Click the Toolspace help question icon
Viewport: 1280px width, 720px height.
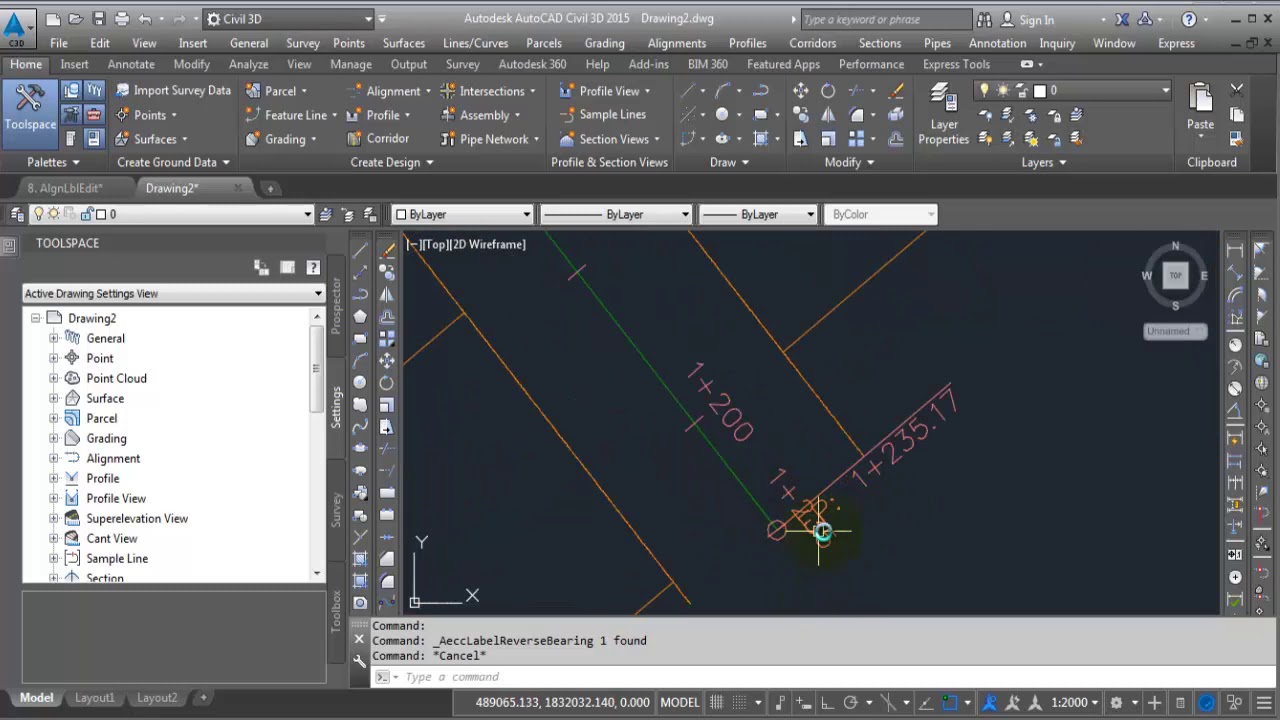tap(313, 267)
